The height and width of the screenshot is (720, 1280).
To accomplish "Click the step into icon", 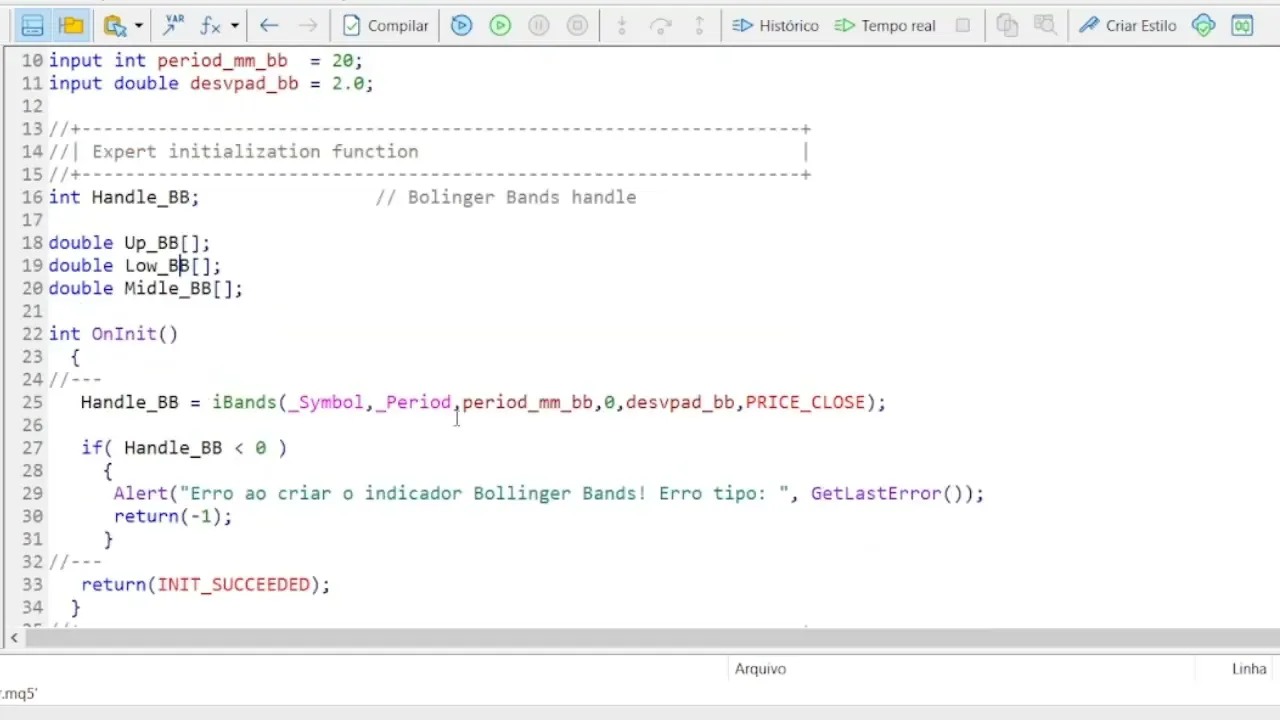I will [622, 25].
